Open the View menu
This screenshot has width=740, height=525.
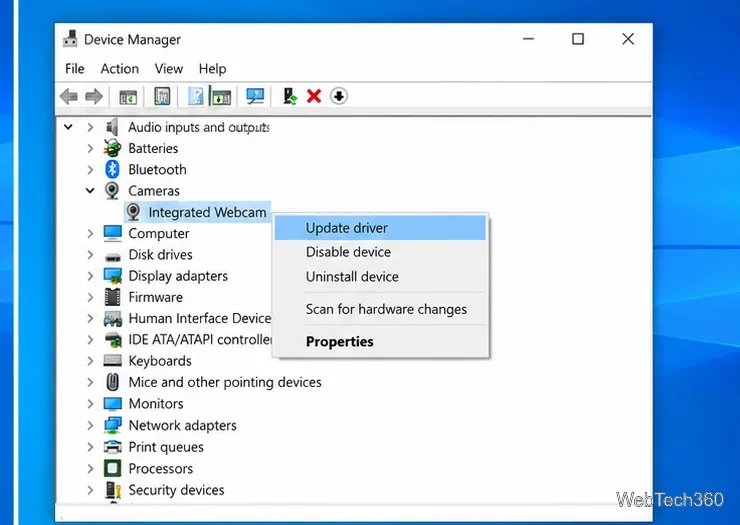(168, 69)
